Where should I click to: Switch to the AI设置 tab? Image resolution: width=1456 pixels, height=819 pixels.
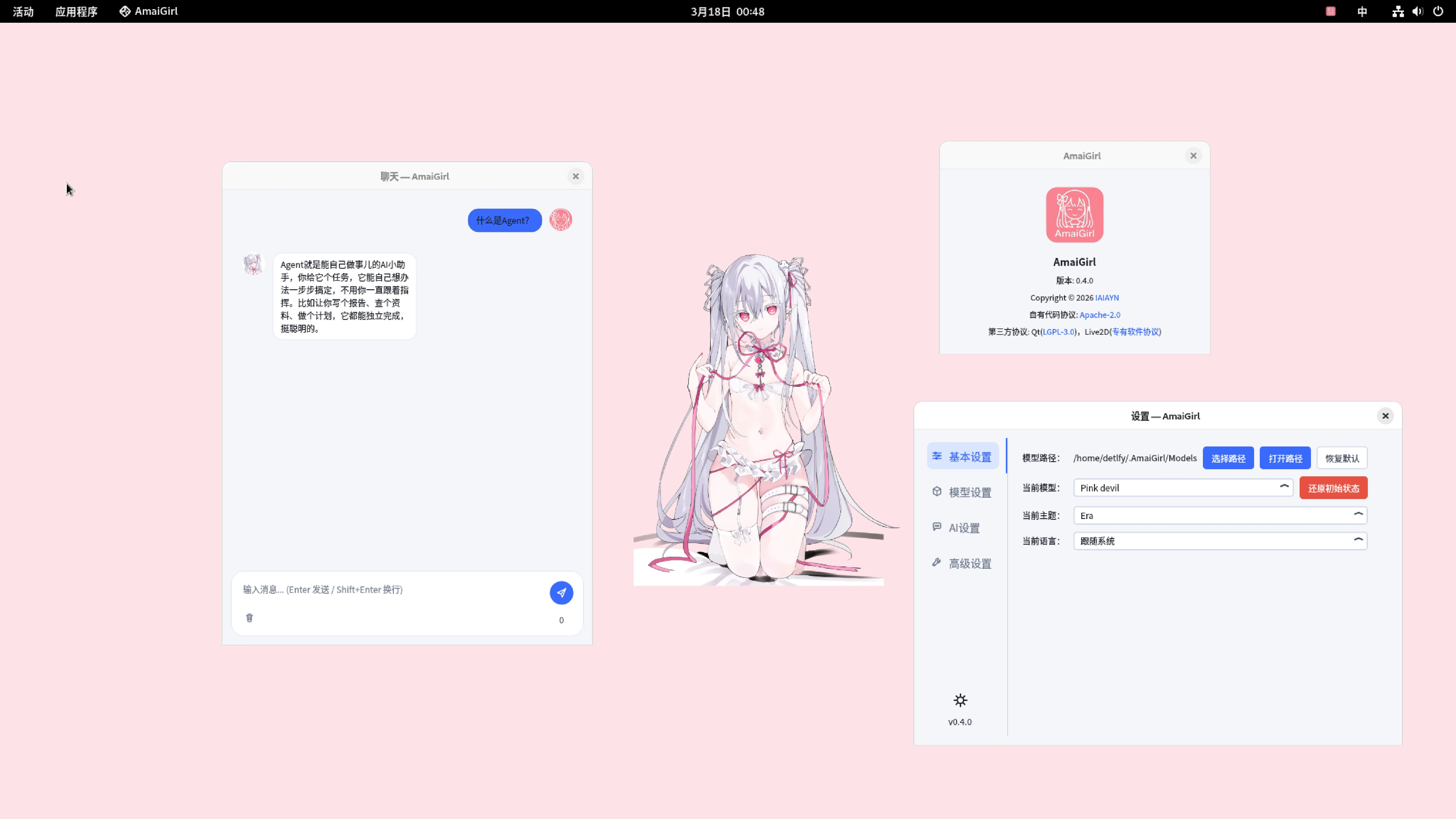point(963,528)
